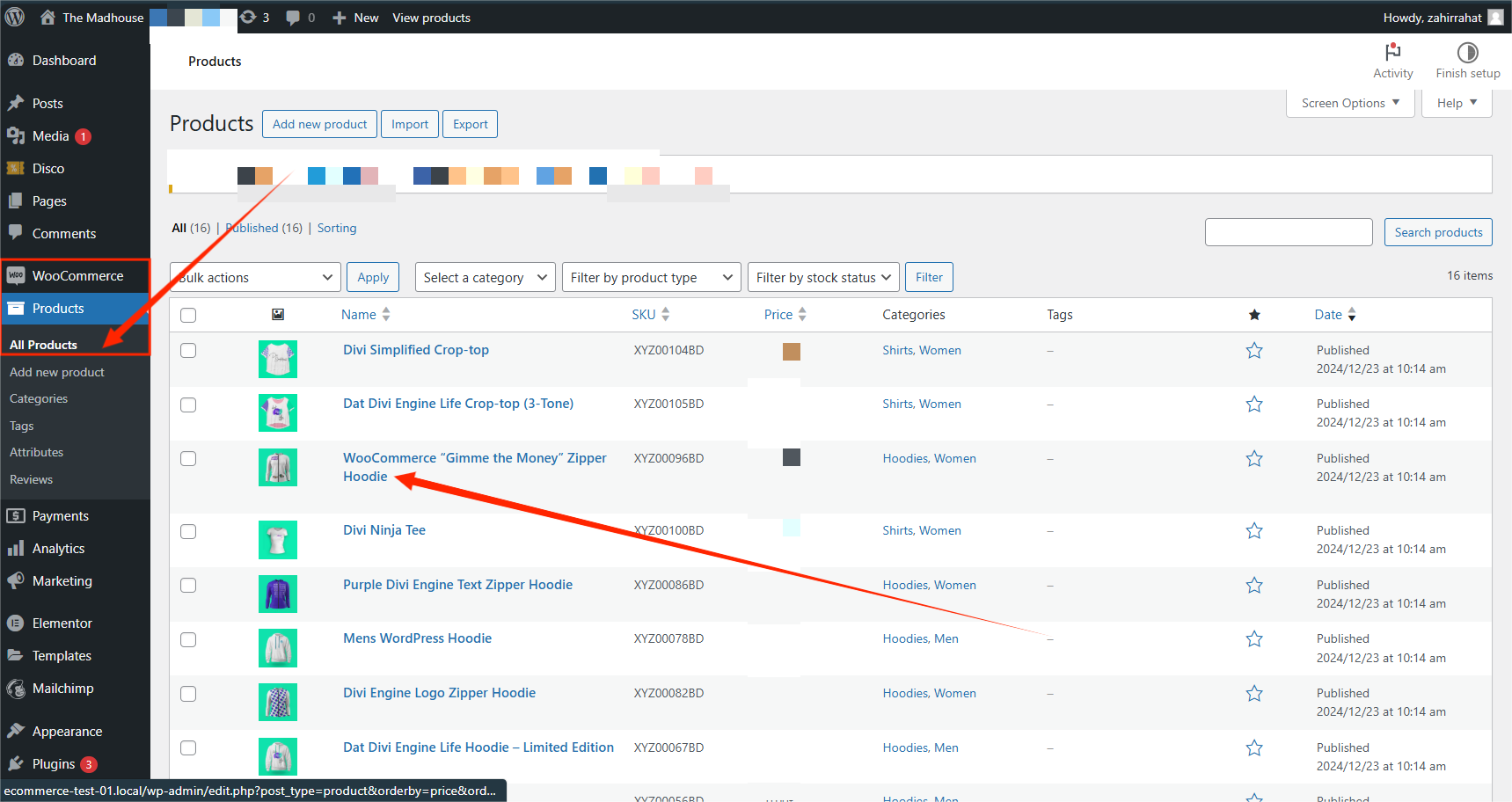Check the box for Mens WordPress Hoodie
Viewport: 1512px width, 802px height.
(188, 639)
